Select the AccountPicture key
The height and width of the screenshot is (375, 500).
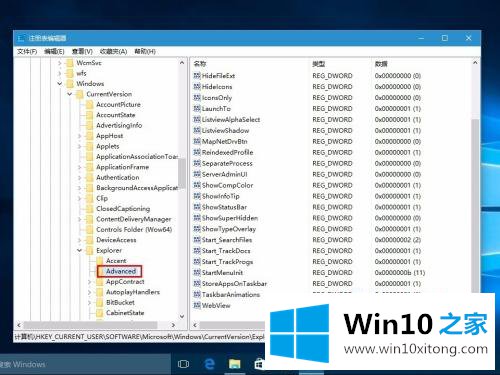118,104
